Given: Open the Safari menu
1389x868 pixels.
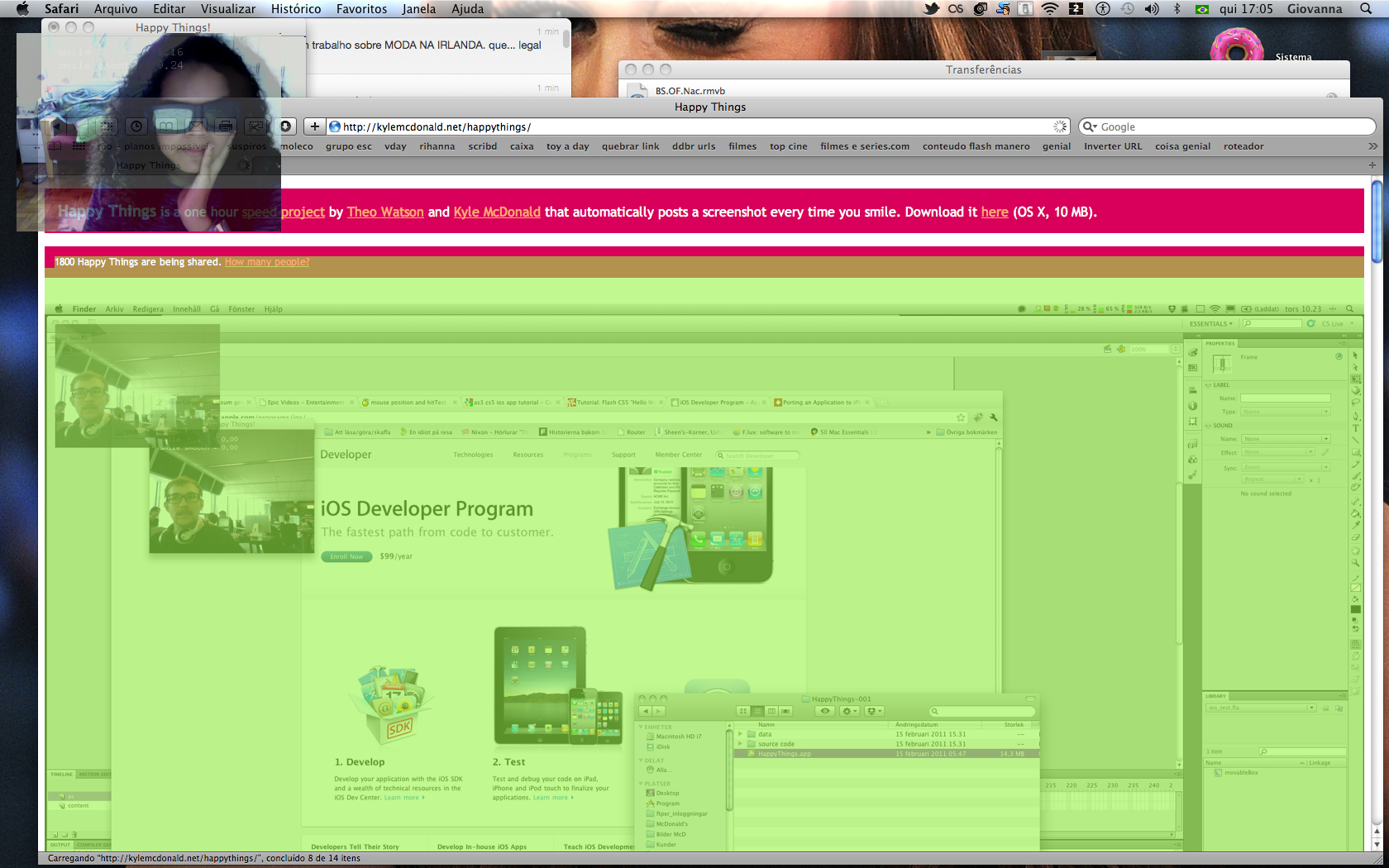Looking at the screenshot, I should (x=62, y=9).
